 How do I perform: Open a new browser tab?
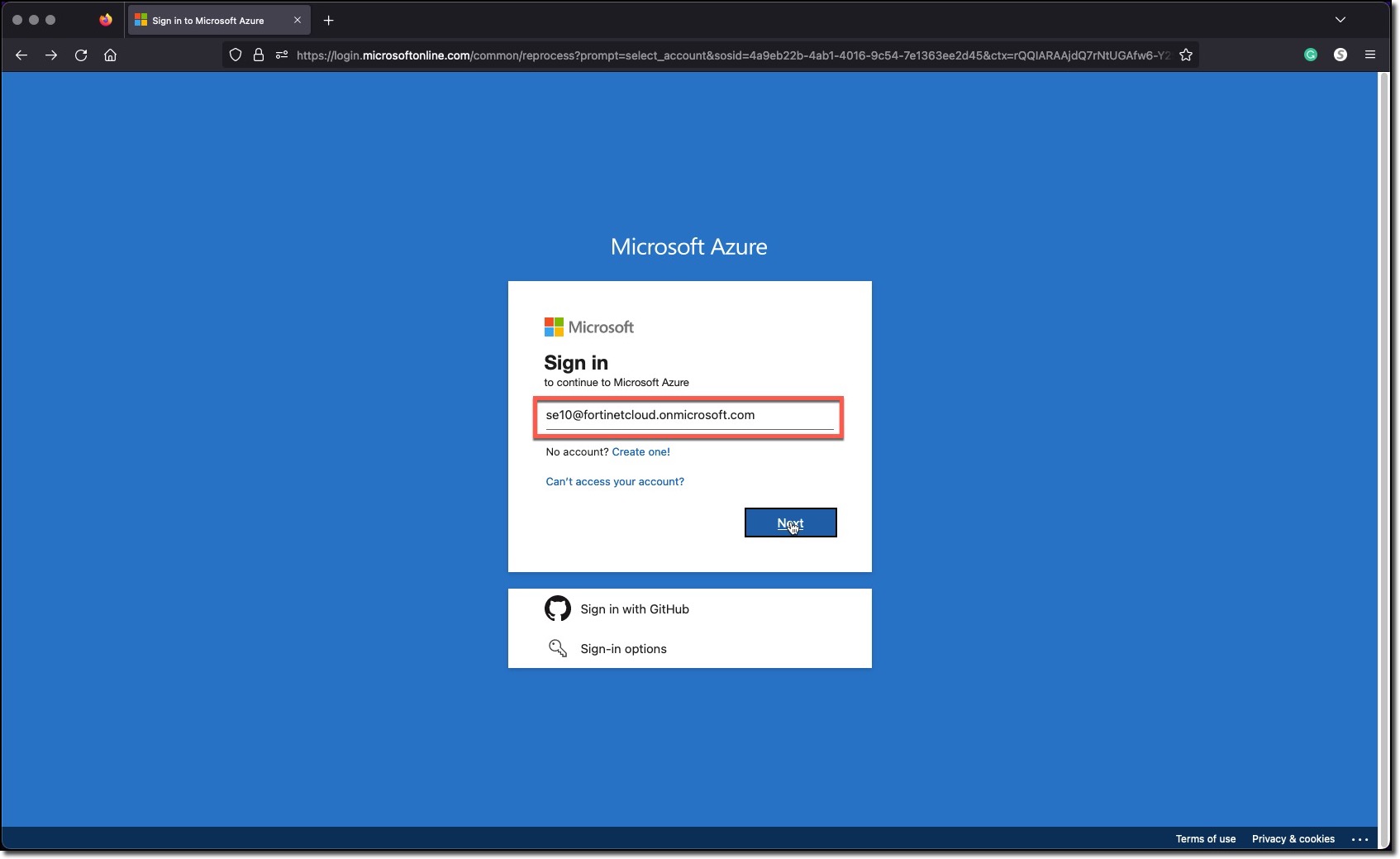point(329,21)
